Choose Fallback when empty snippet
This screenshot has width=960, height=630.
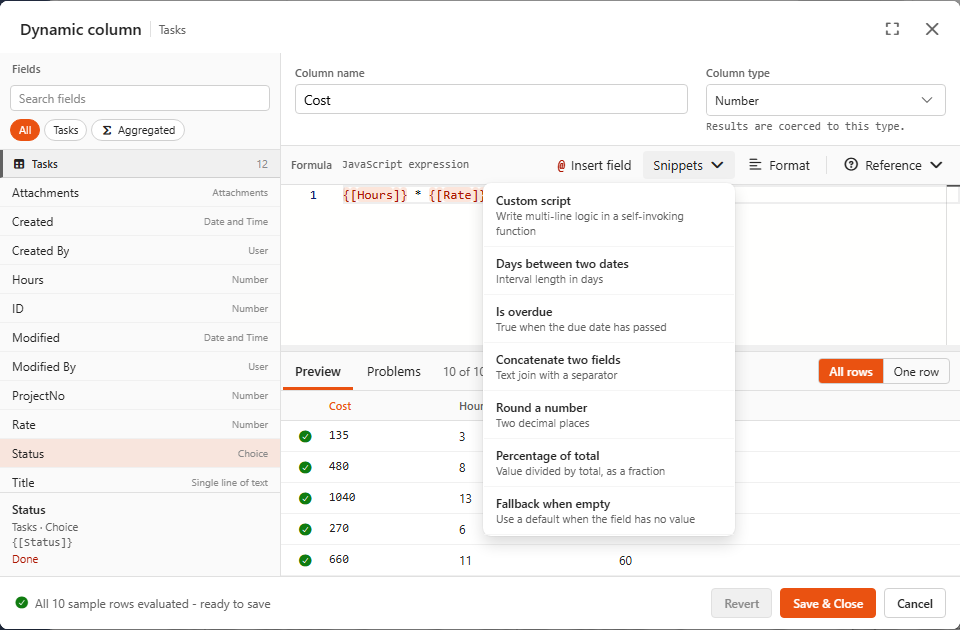point(609,511)
